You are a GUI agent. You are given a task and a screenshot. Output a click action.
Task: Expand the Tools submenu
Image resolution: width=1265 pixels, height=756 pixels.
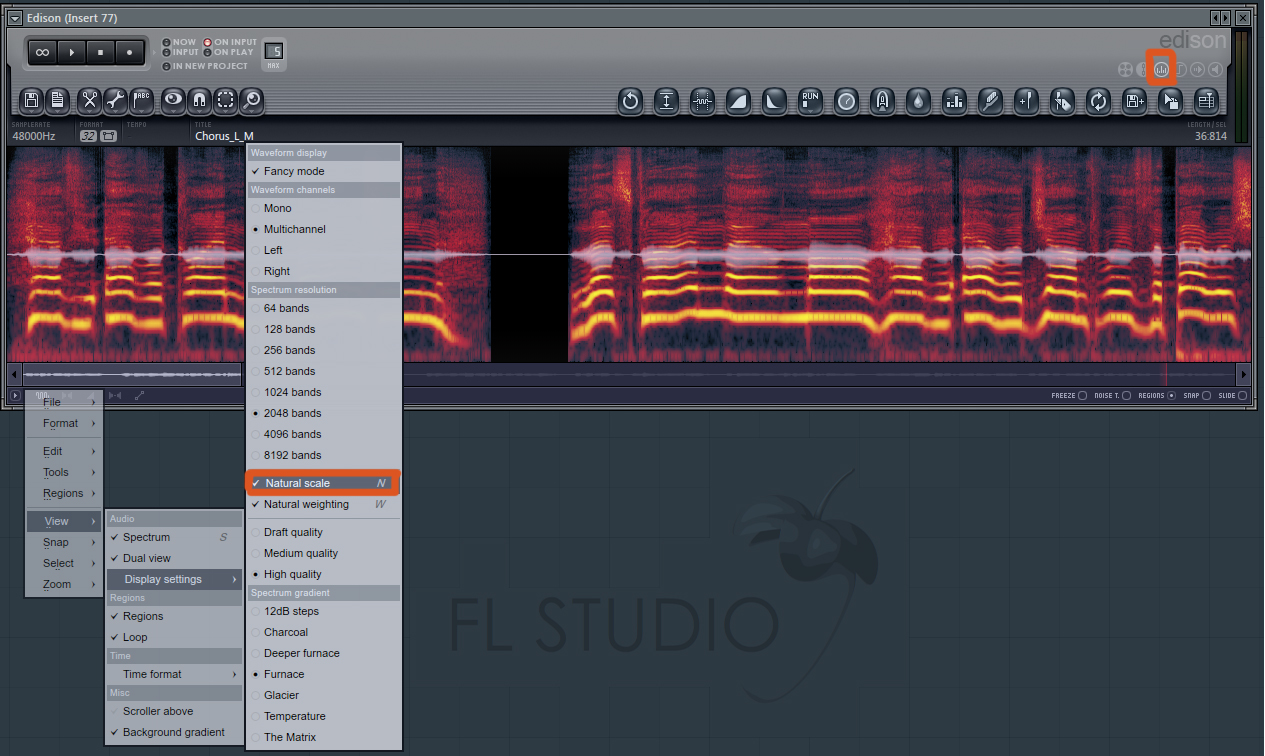[x=64, y=472]
